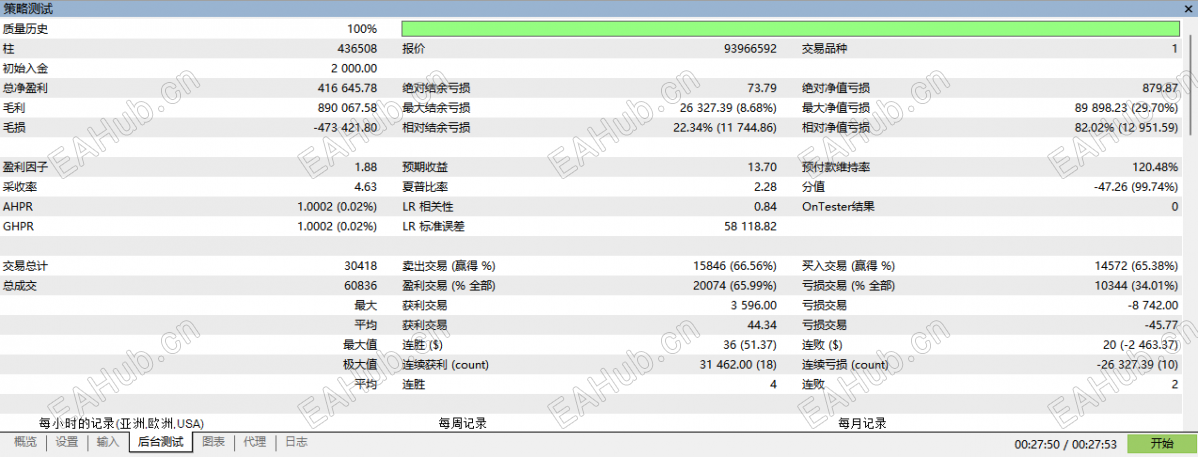Image resolution: width=1198 pixels, height=457 pixels.
Task: Click the 质量历史 100% value
Action: click(x=362, y=29)
